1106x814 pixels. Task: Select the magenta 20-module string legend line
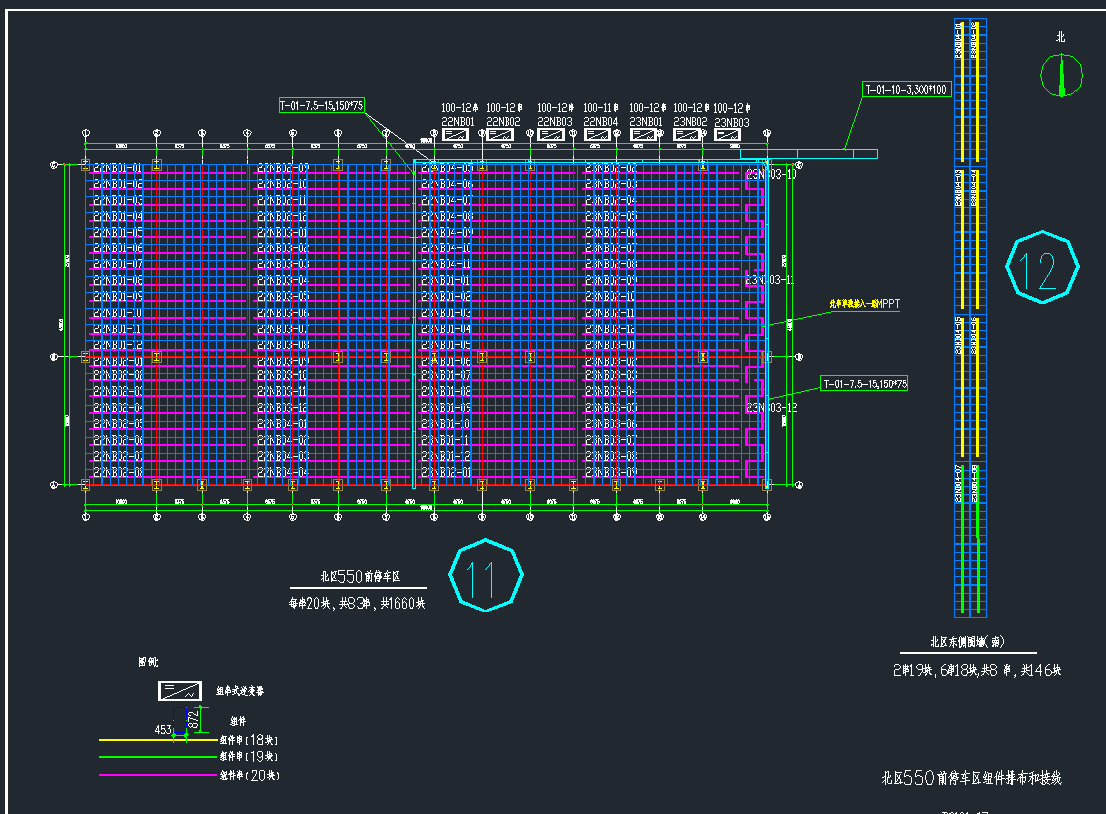[157, 775]
